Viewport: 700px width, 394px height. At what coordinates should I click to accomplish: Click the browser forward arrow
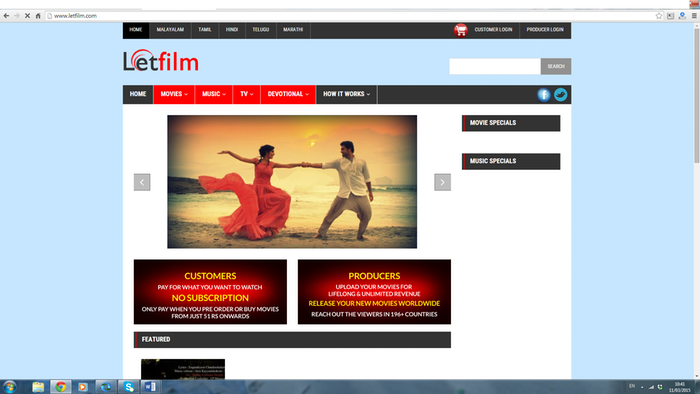17,16
